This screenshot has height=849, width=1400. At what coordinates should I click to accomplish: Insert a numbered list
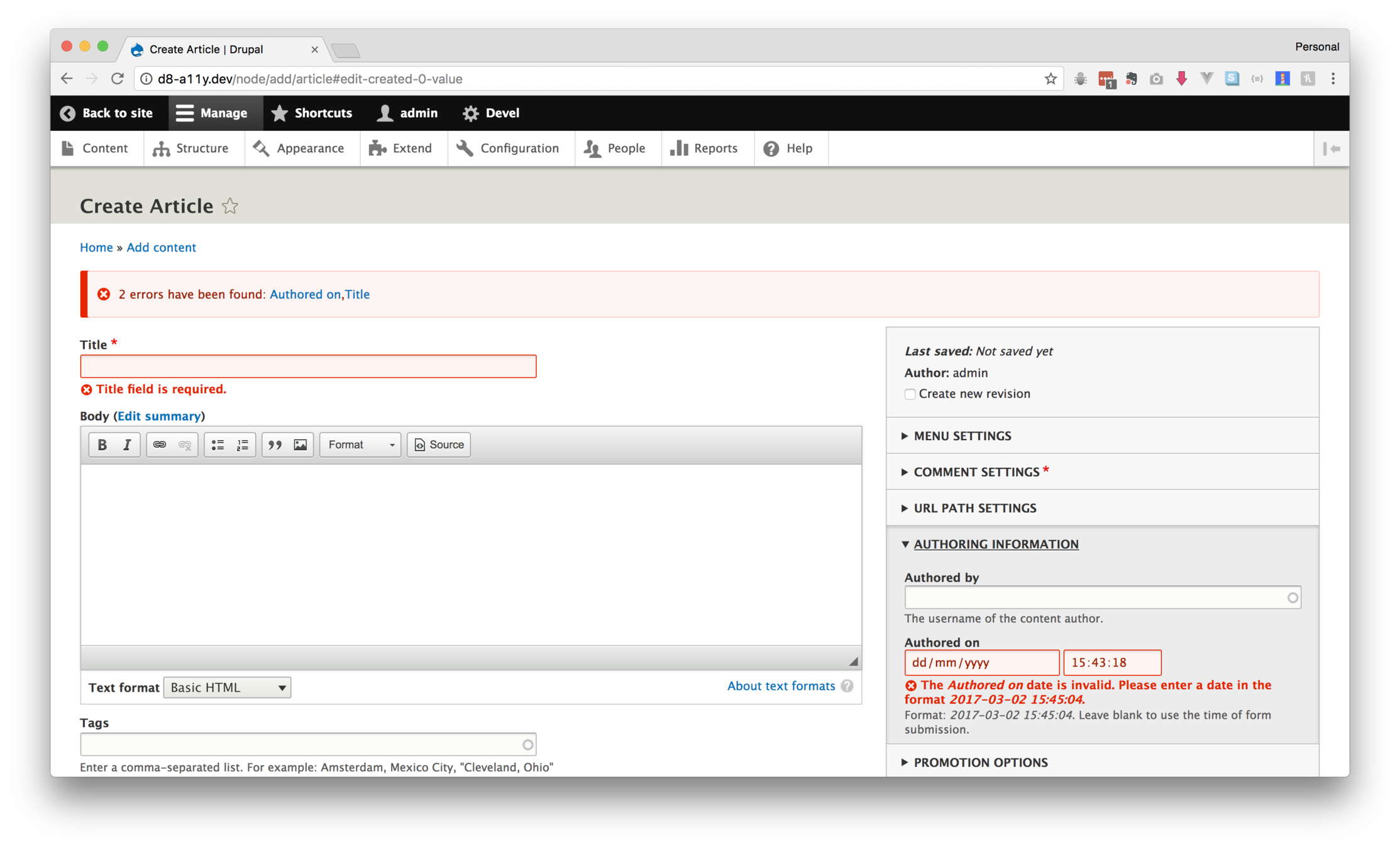(243, 445)
